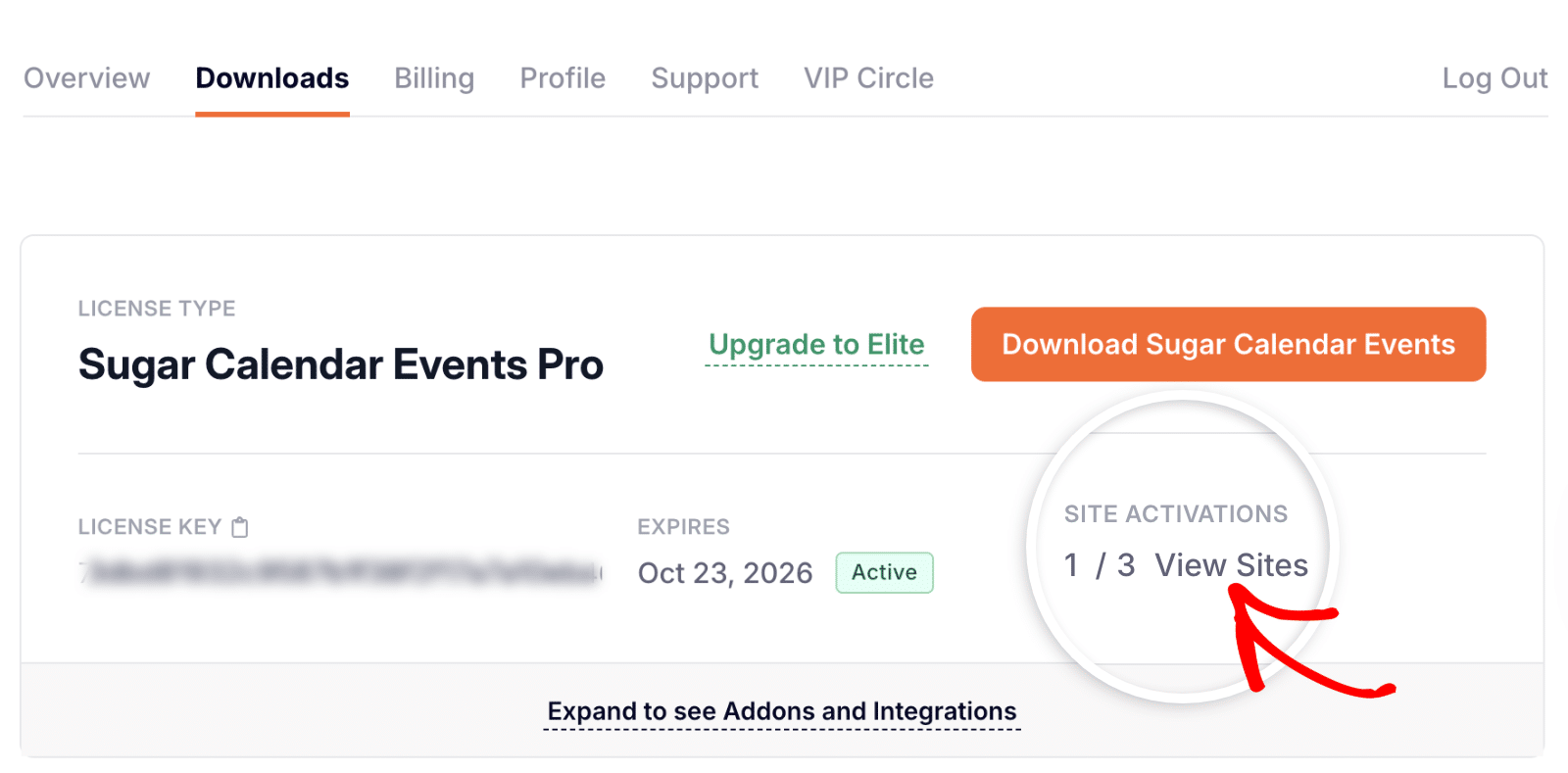The image size is (1568, 773).
Task: Click the License Type label
Action: pos(156,308)
